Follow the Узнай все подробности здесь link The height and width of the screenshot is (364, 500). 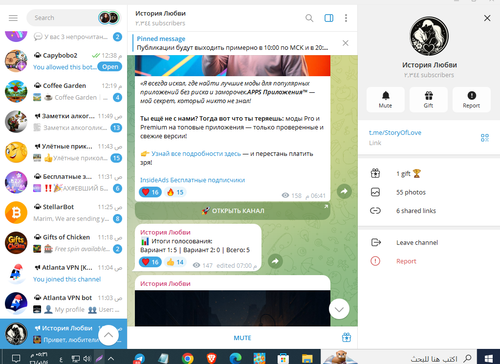(x=196, y=154)
